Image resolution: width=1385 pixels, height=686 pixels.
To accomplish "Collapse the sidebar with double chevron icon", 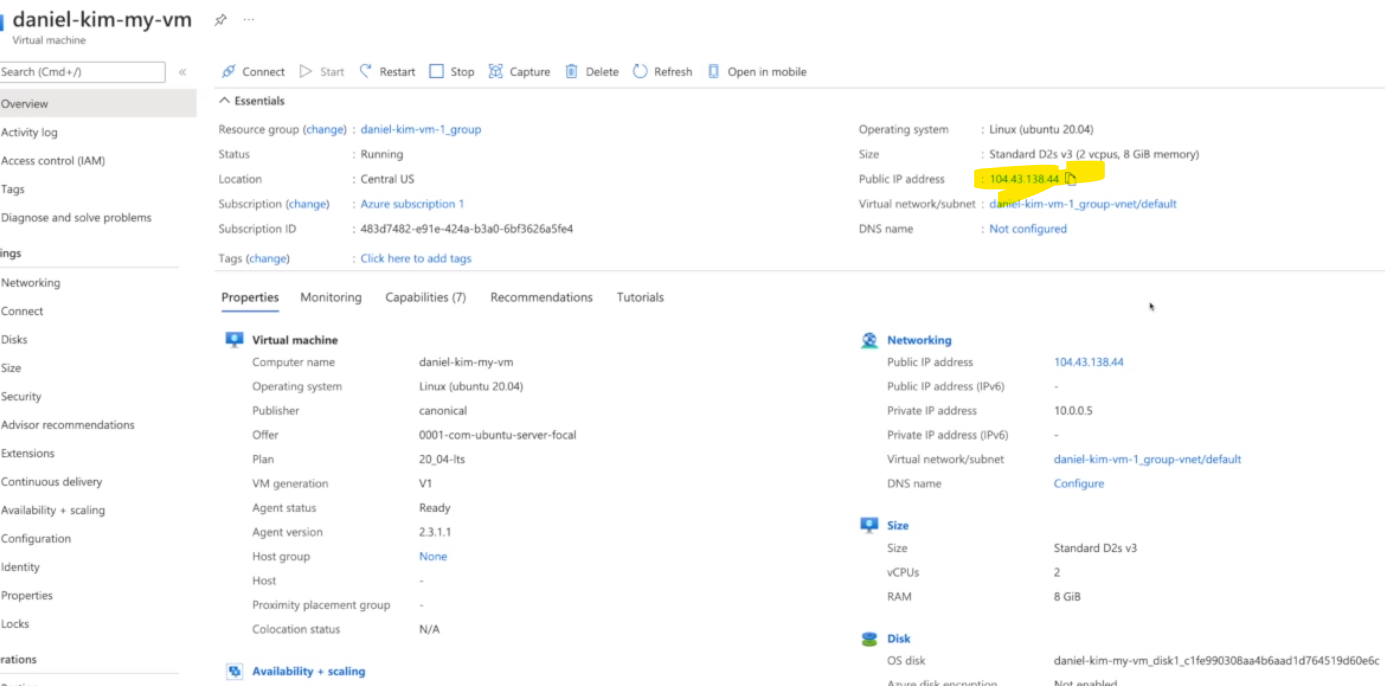I will [182, 72].
